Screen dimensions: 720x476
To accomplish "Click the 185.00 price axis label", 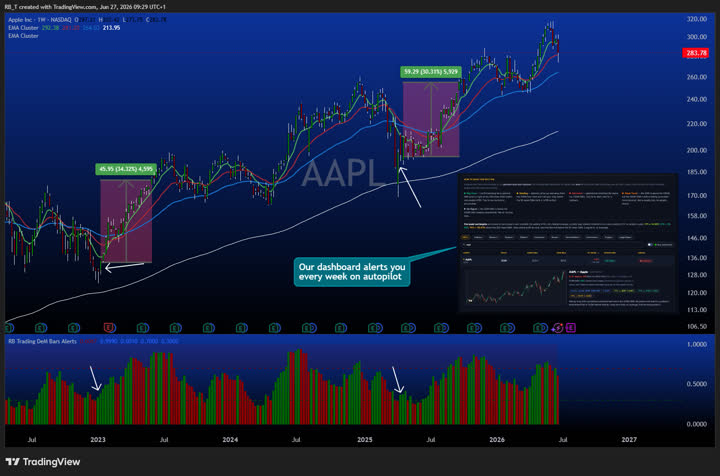I will pos(697,172).
